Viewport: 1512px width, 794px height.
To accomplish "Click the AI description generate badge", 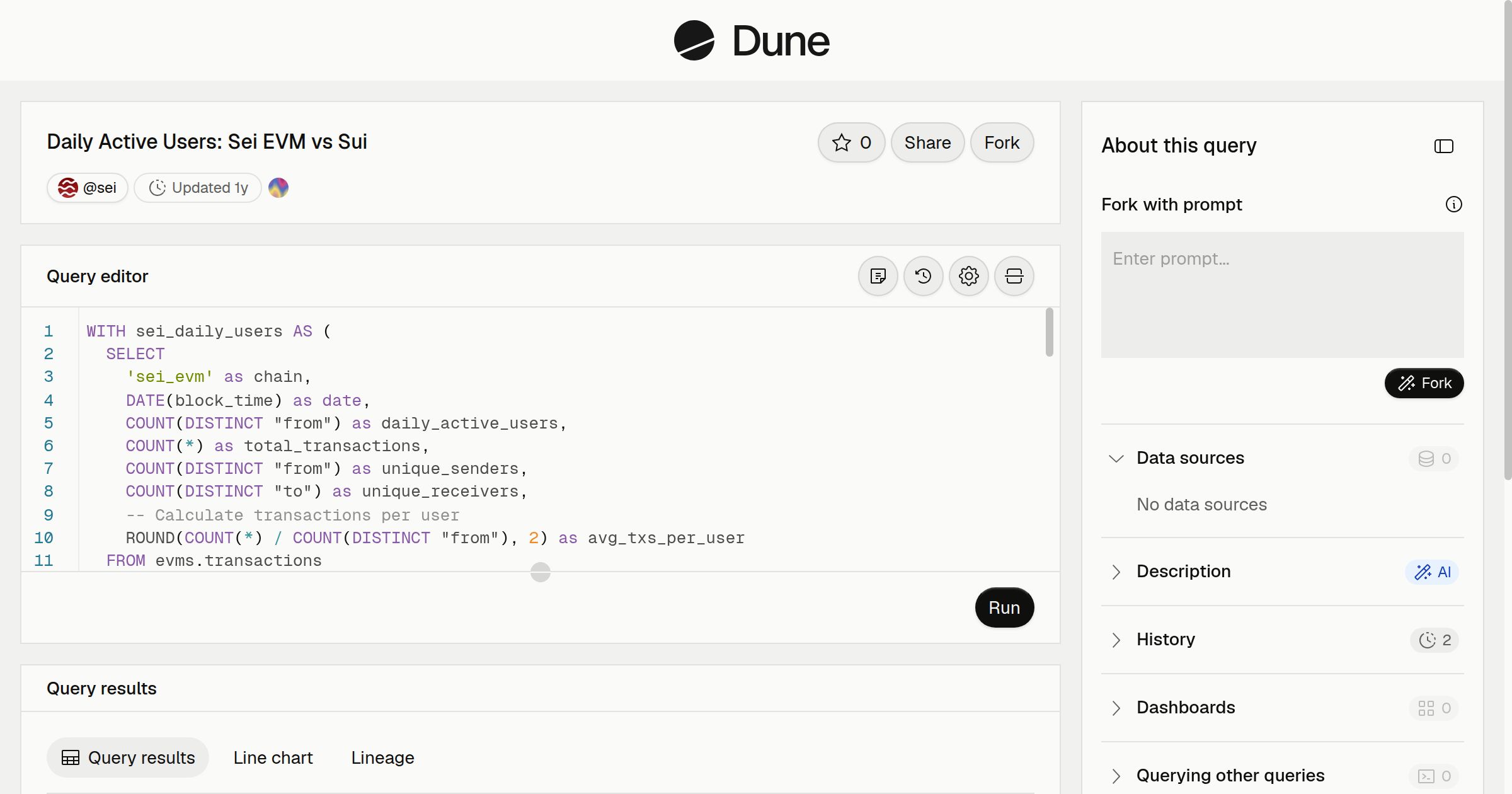I will (x=1432, y=572).
